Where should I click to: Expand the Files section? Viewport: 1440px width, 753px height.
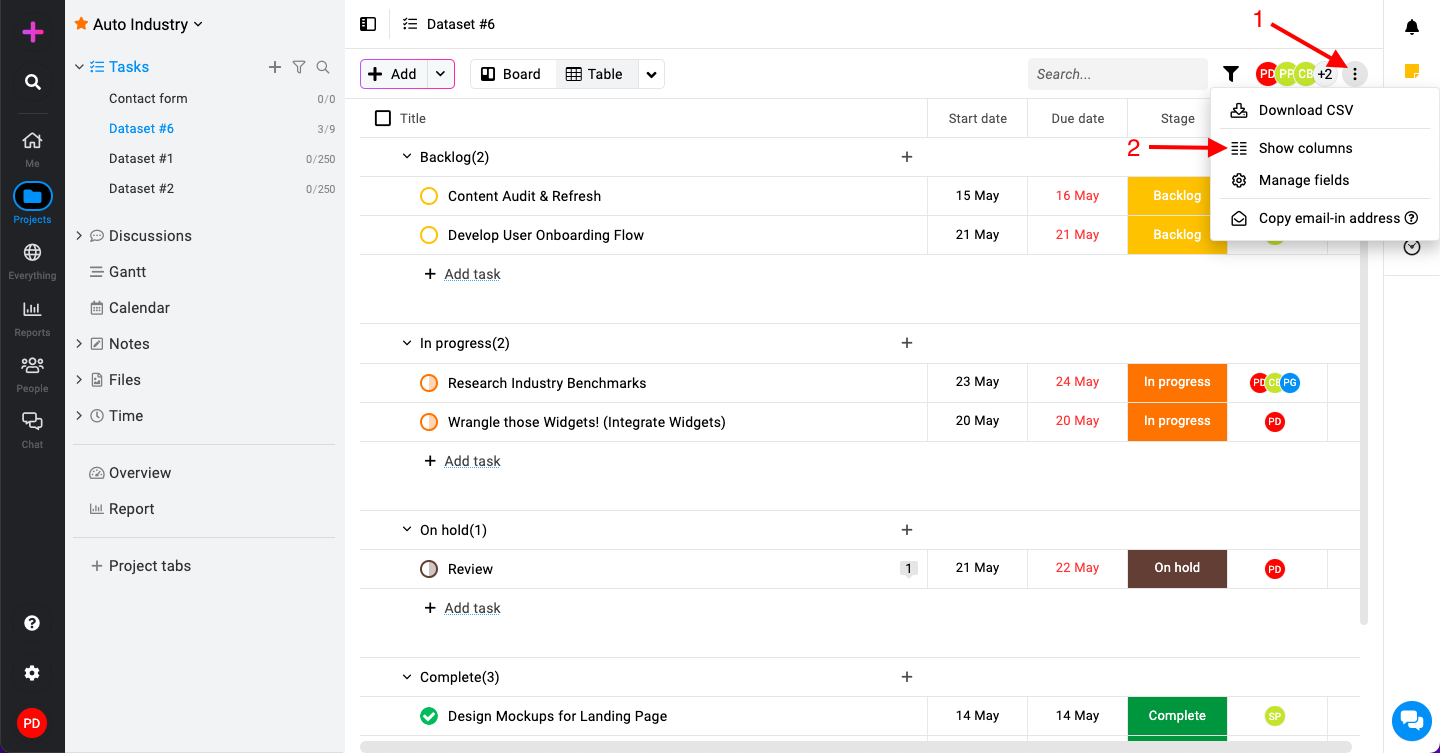79,380
